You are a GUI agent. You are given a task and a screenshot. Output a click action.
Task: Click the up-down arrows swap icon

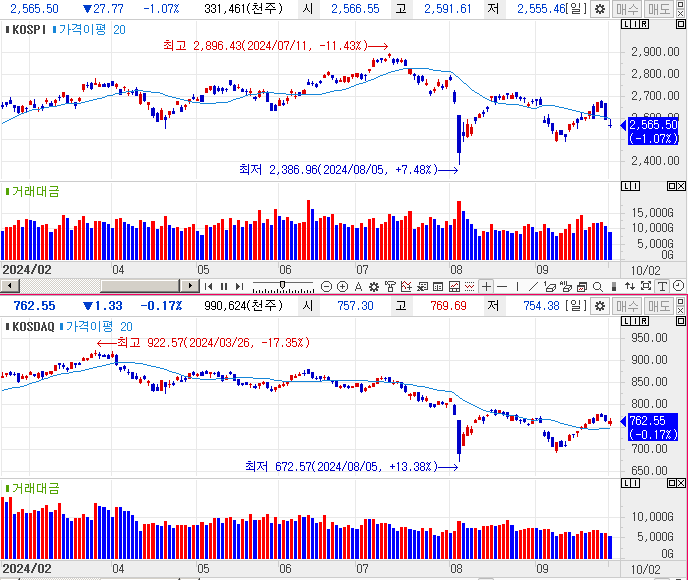pos(630,287)
